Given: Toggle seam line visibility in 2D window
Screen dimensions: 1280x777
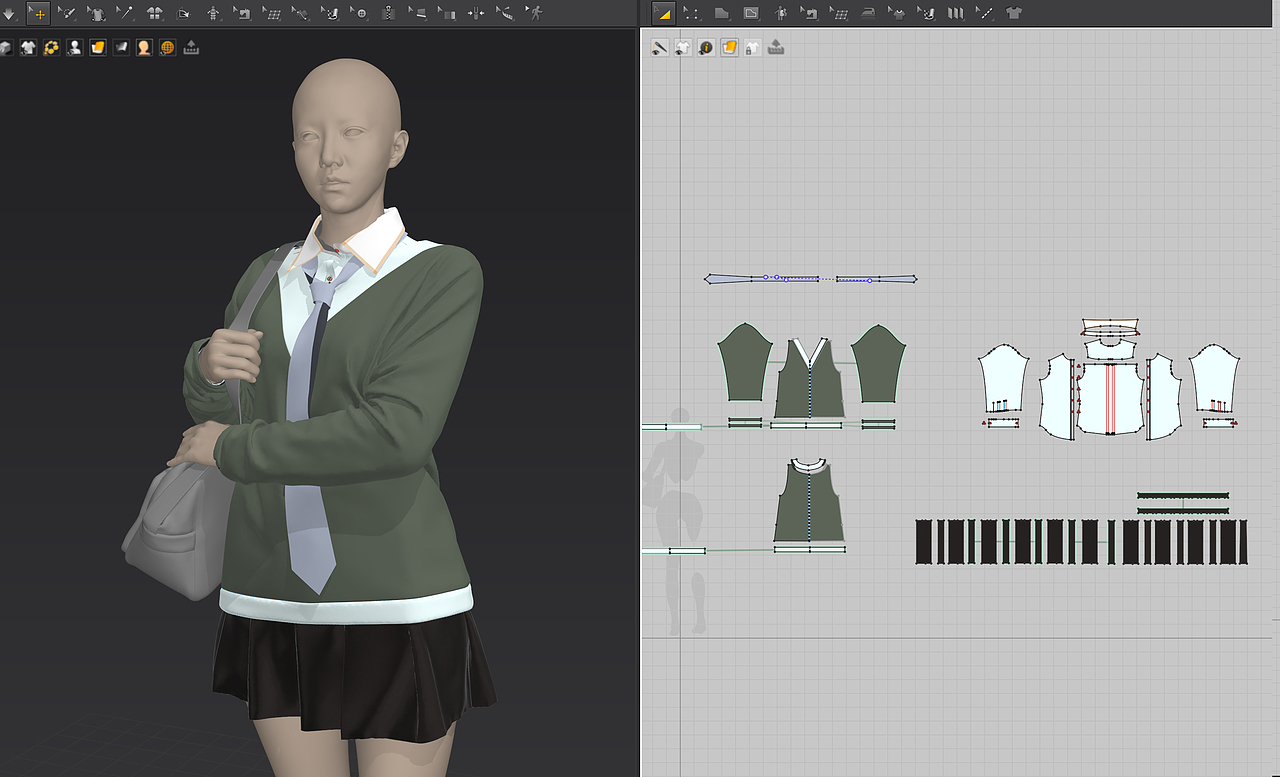Looking at the screenshot, I should [x=660, y=47].
